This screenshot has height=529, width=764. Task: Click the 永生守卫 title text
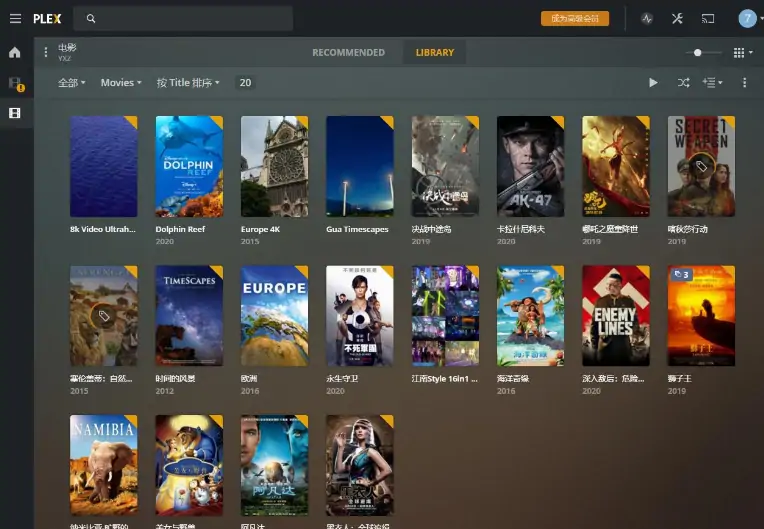[342, 378]
